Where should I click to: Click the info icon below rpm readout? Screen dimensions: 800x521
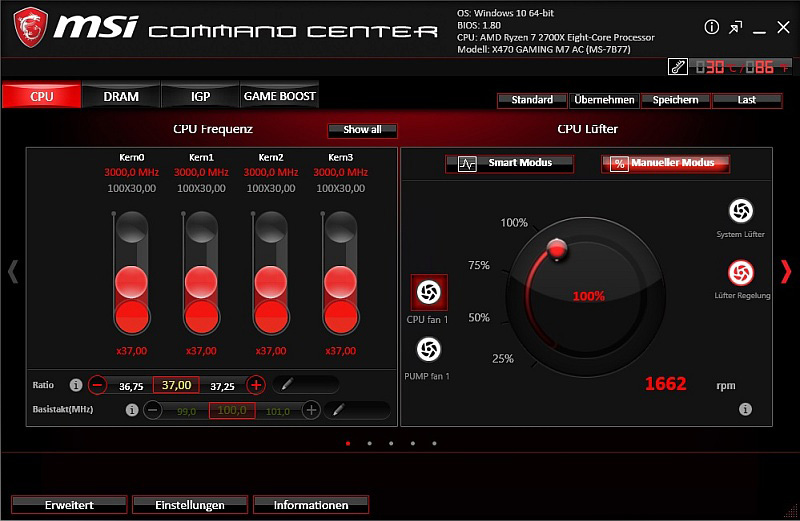[x=745, y=409]
